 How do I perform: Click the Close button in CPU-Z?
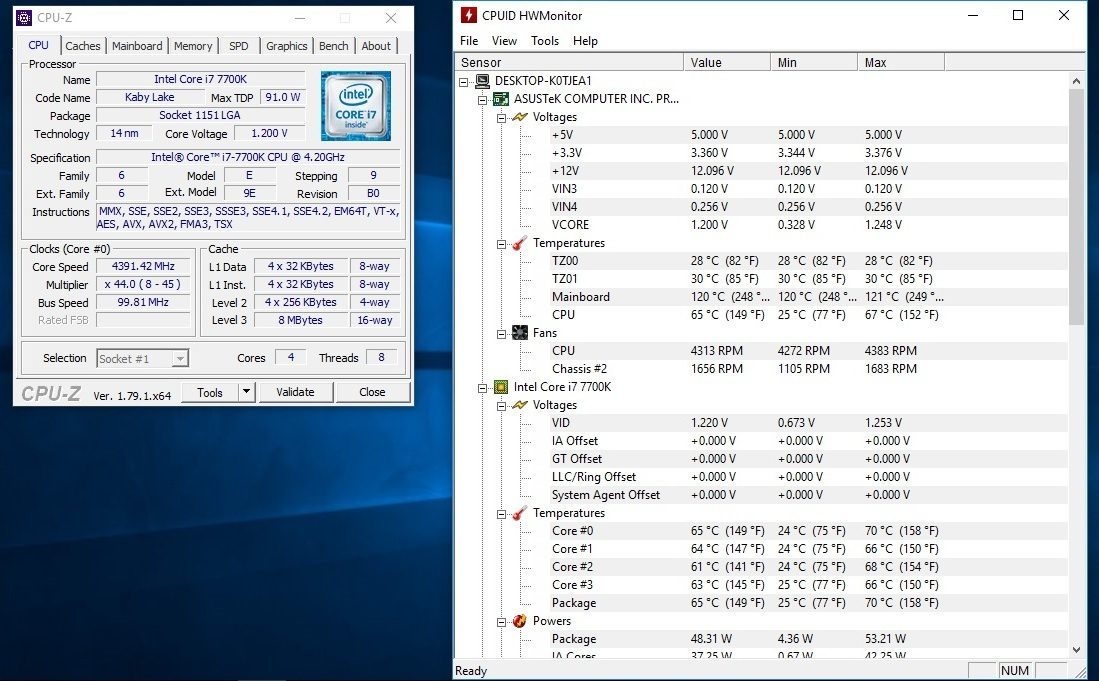click(x=372, y=392)
